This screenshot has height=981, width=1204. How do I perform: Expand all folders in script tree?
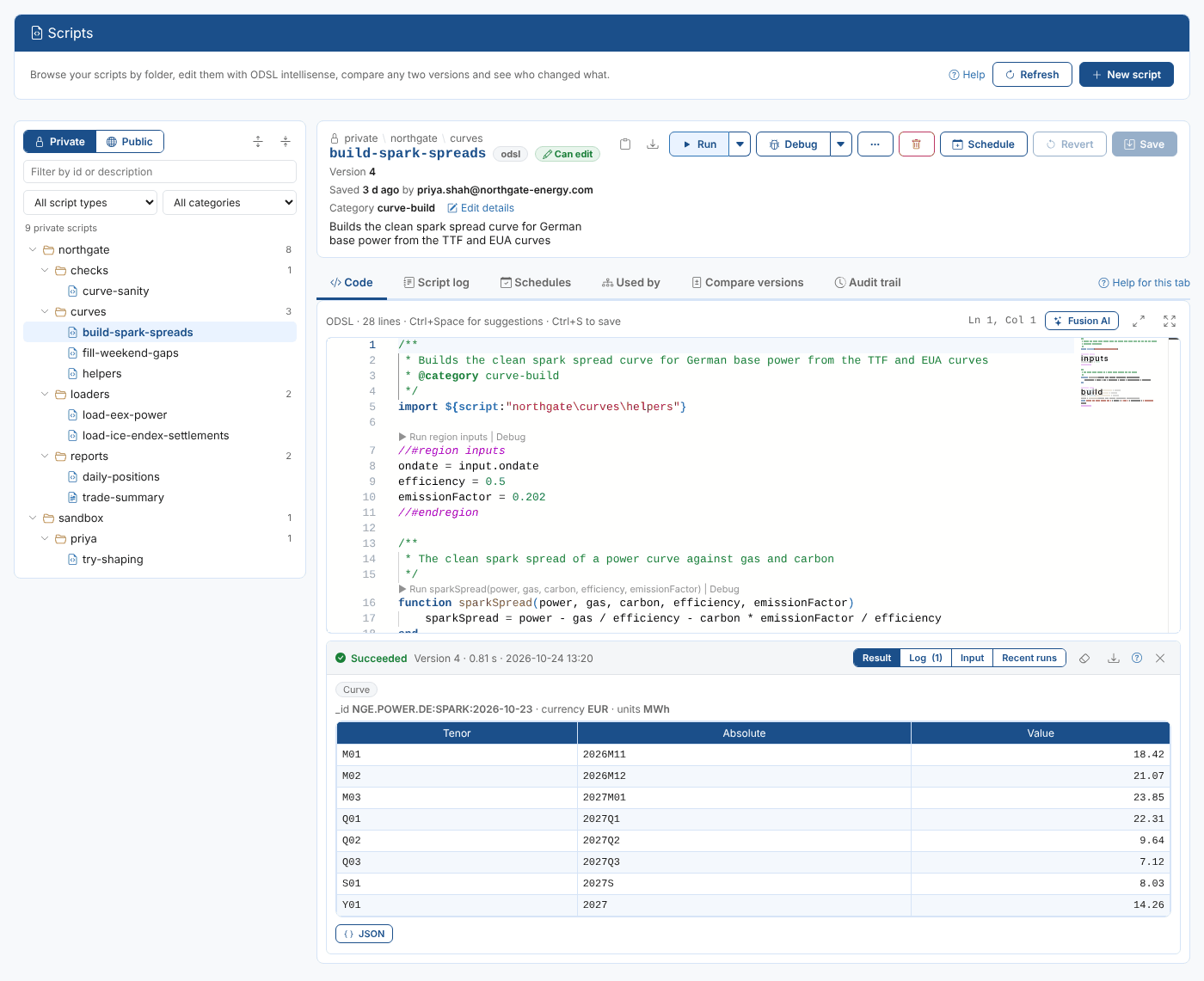point(258,142)
